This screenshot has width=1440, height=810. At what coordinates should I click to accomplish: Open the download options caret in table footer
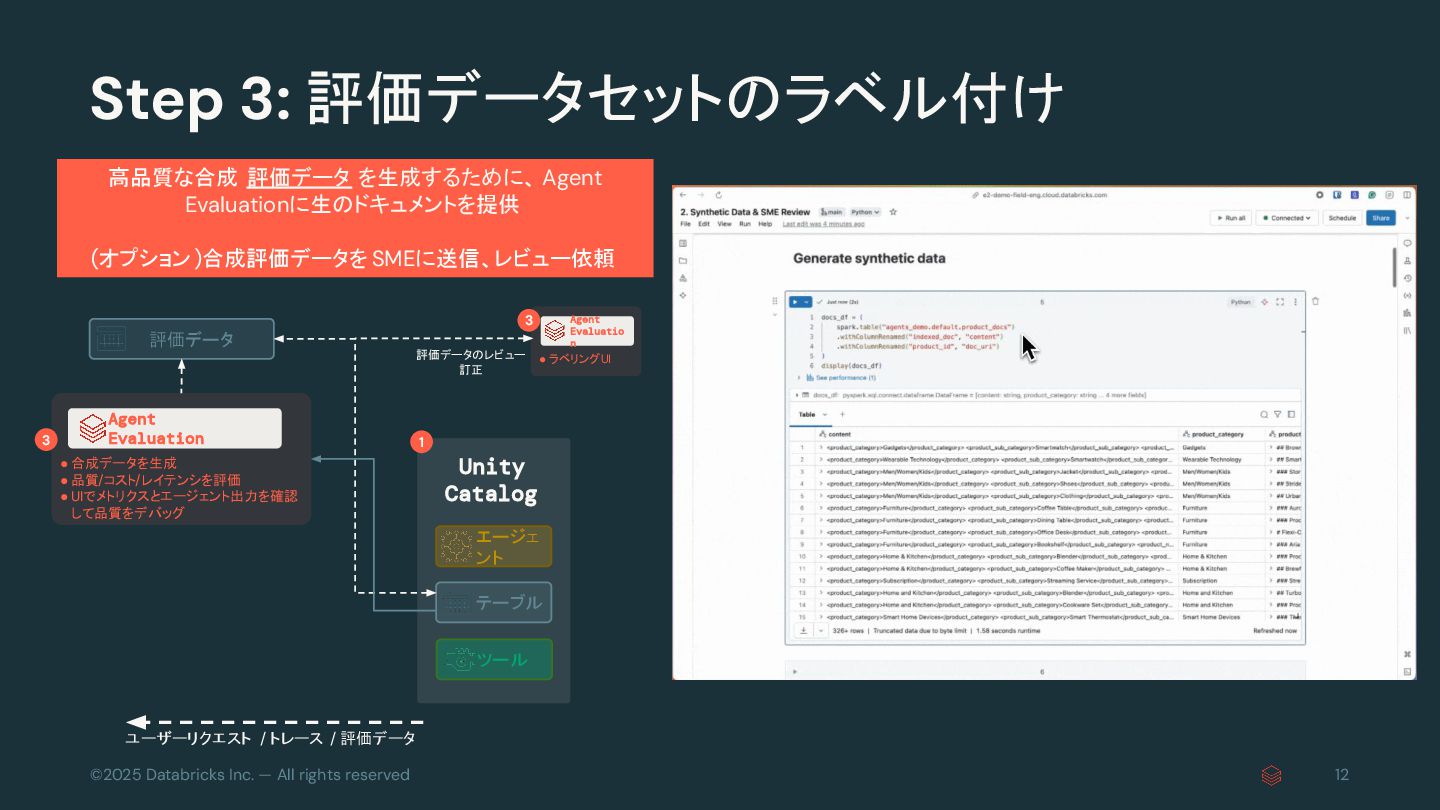tap(821, 631)
